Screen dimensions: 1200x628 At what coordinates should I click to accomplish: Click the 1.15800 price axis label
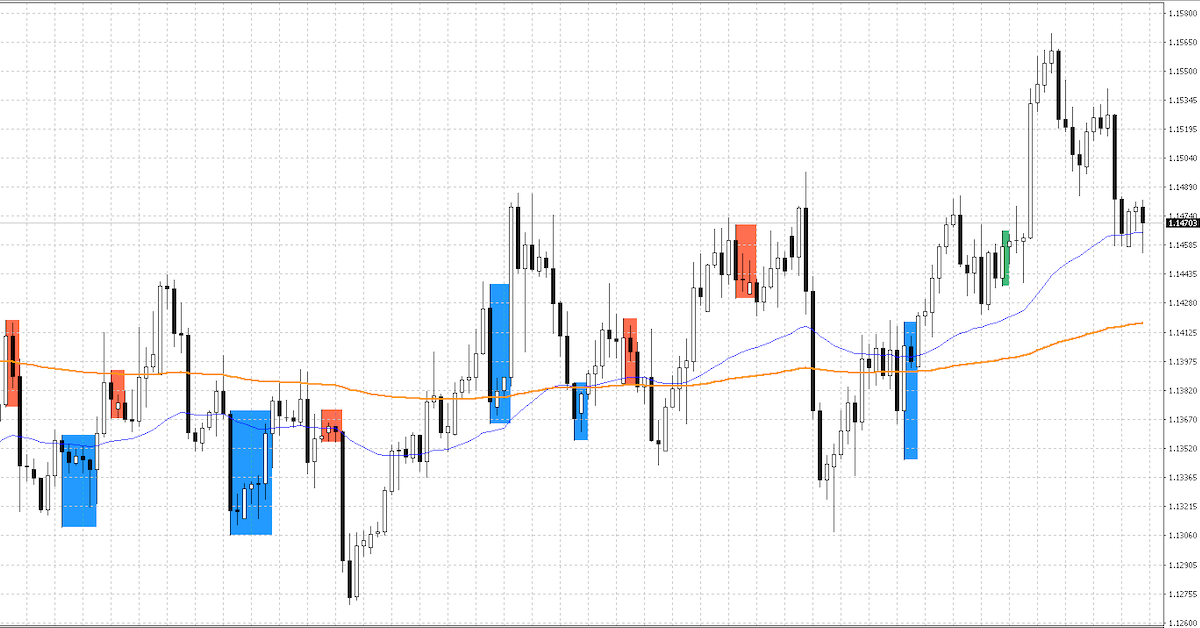coord(1182,13)
